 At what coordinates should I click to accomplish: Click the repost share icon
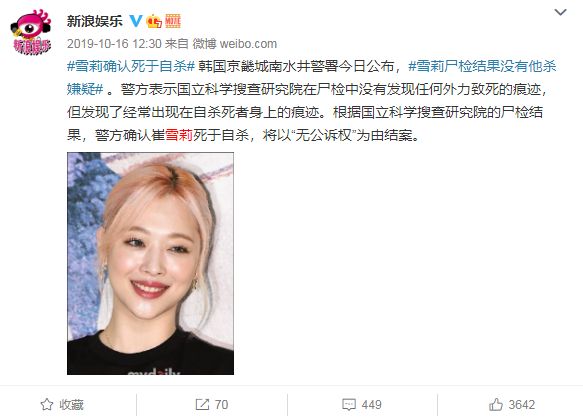pos(202,404)
